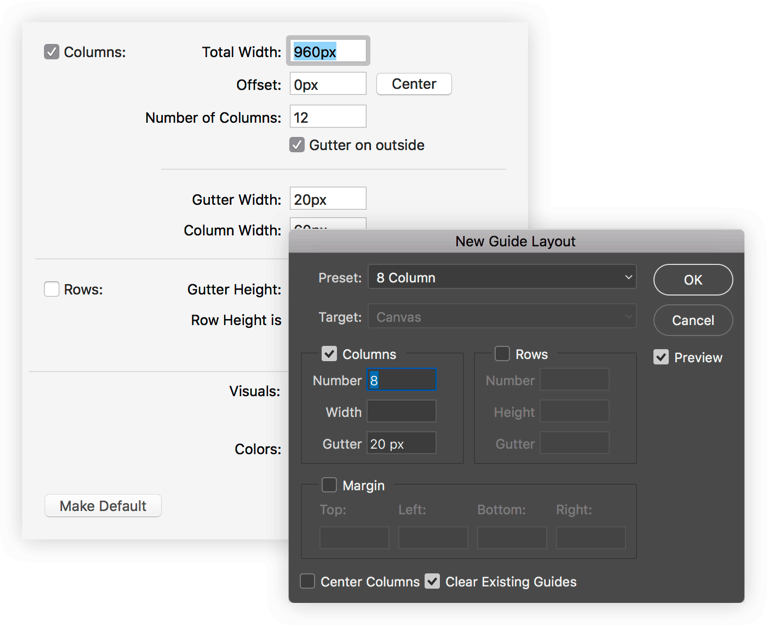767x625 pixels.
Task: Enable the Margin checkbox
Action: point(329,485)
